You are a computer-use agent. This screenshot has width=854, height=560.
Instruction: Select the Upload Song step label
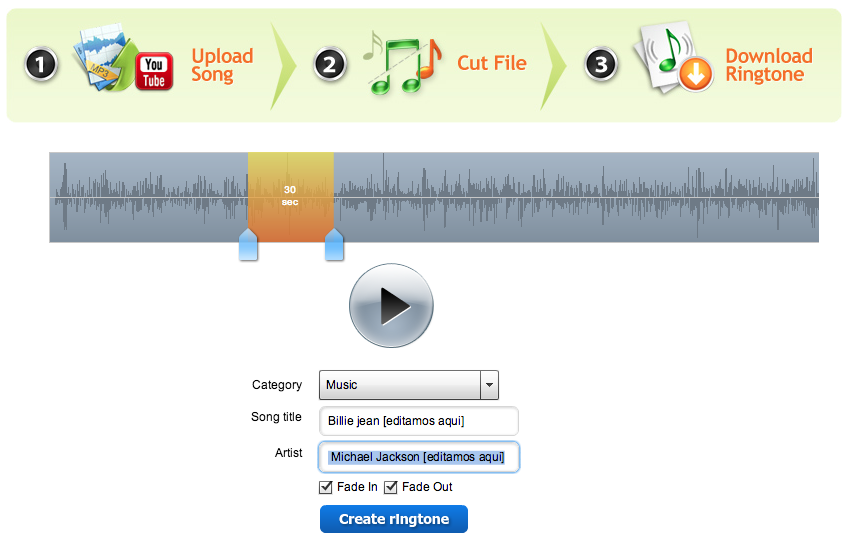(222, 65)
